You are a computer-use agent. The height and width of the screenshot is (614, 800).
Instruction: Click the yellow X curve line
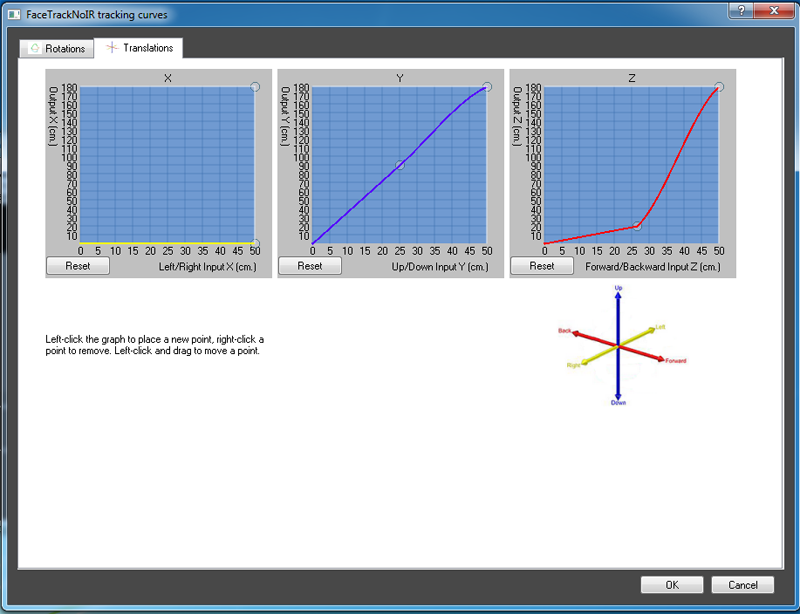pyautogui.click(x=167, y=243)
